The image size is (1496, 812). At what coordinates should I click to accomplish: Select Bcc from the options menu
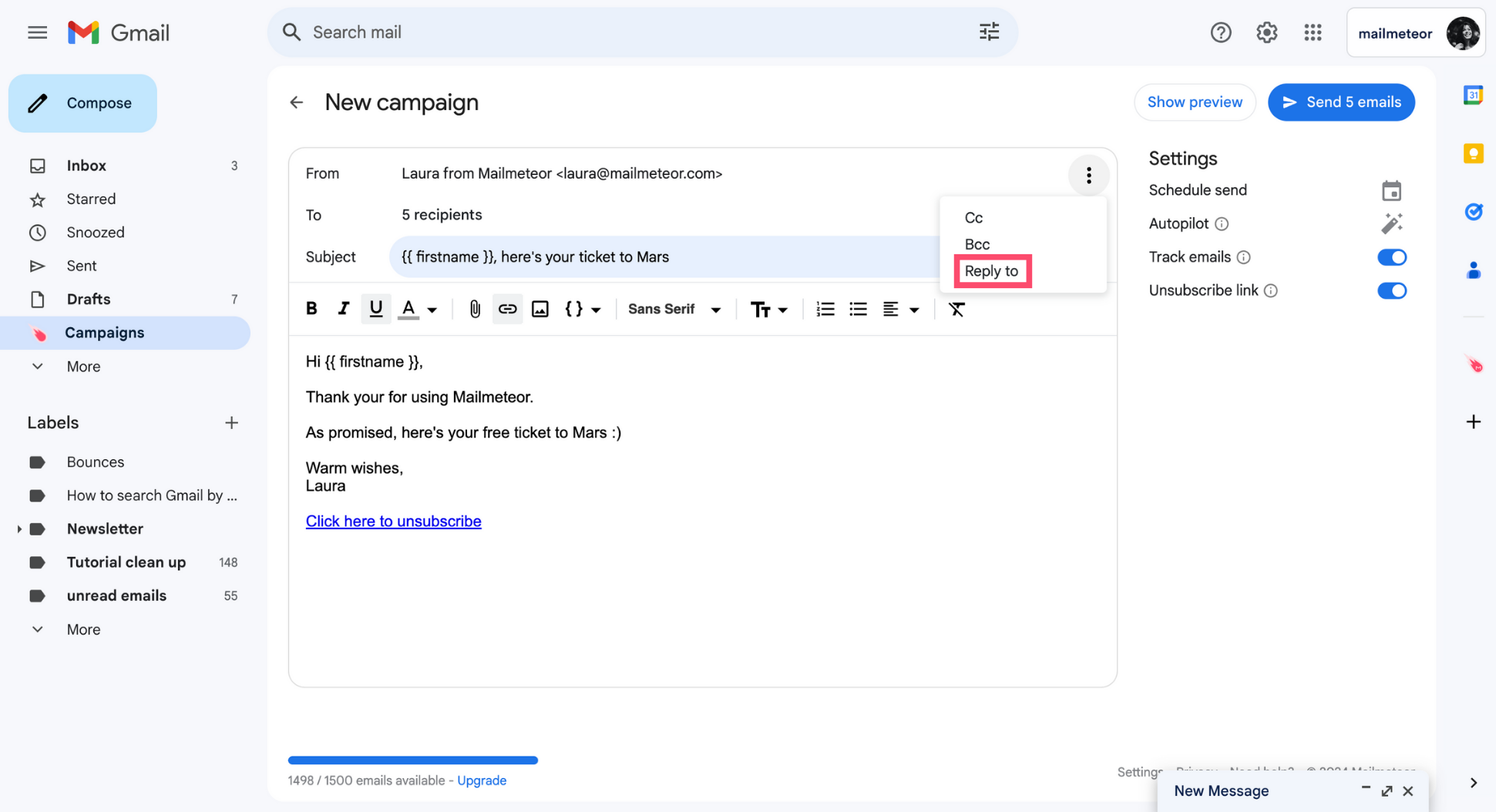(x=977, y=244)
